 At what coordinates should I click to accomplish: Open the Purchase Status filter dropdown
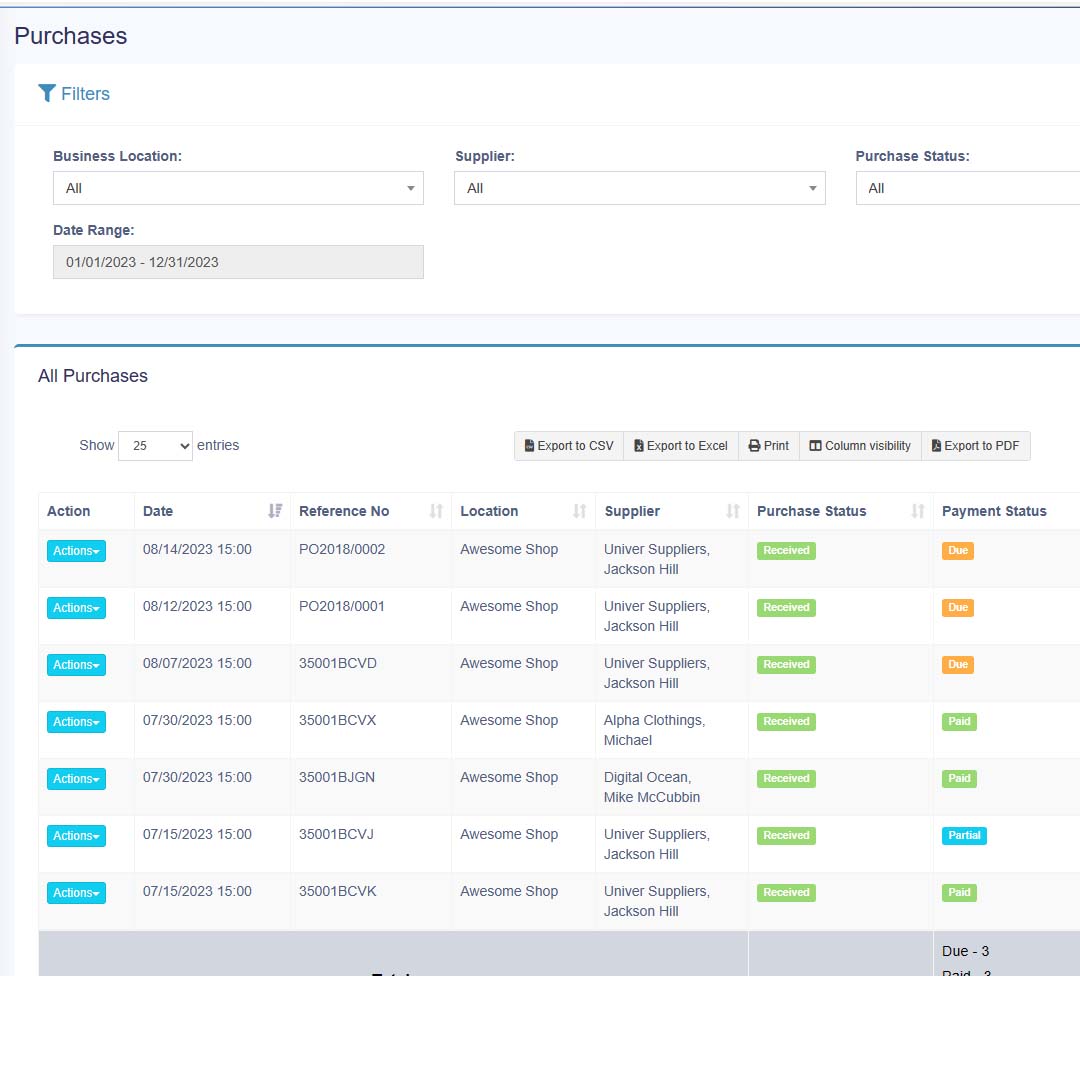coord(968,188)
